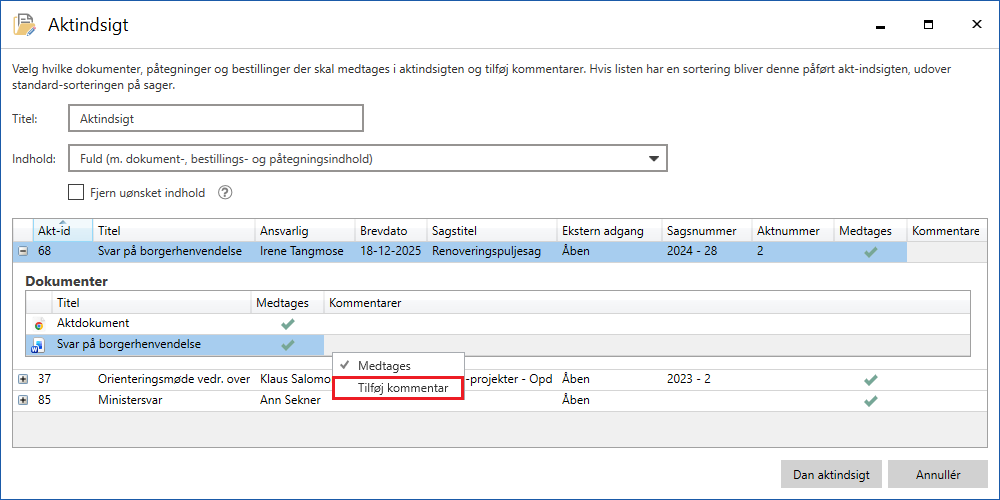Toggle Medtages checkmark for Ministersvar row
The height and width of the screenshot is (500, 1000).
(x=870, y=400)
